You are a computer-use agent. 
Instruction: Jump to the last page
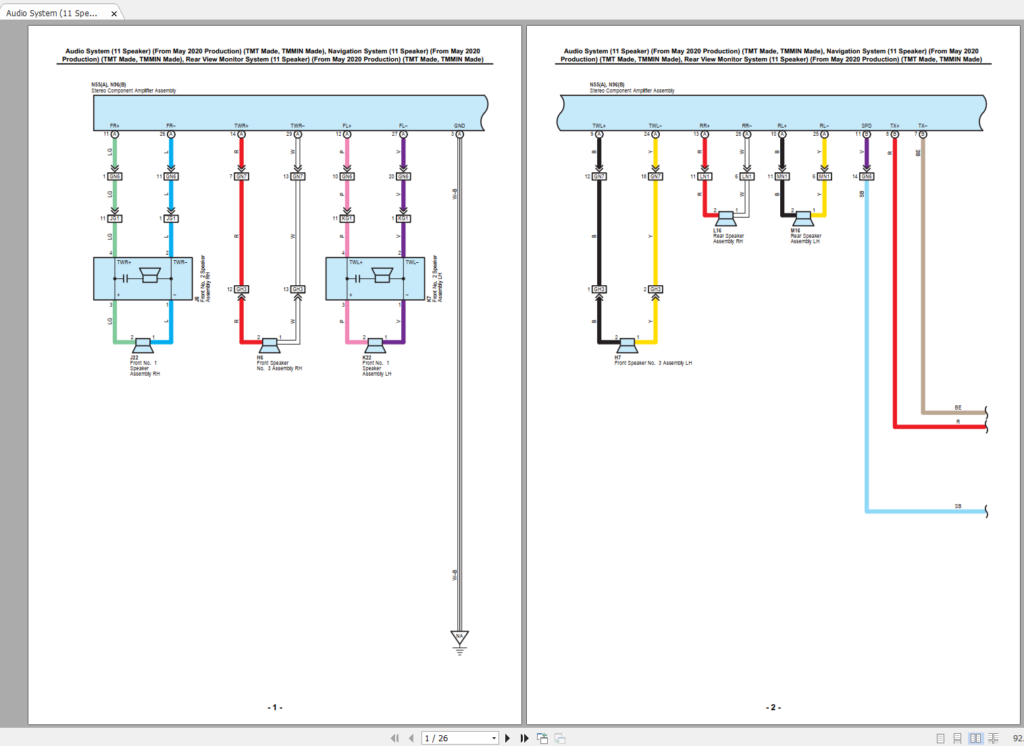(x=524, y=738)
